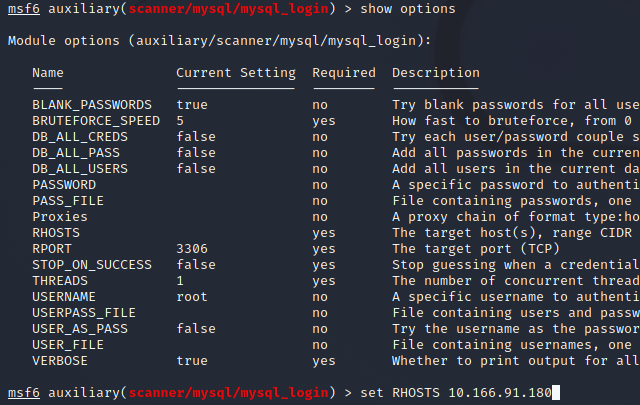640x405 pixels.
Task: Click the RPORT value 3306
Action: [x=192, y=248]
